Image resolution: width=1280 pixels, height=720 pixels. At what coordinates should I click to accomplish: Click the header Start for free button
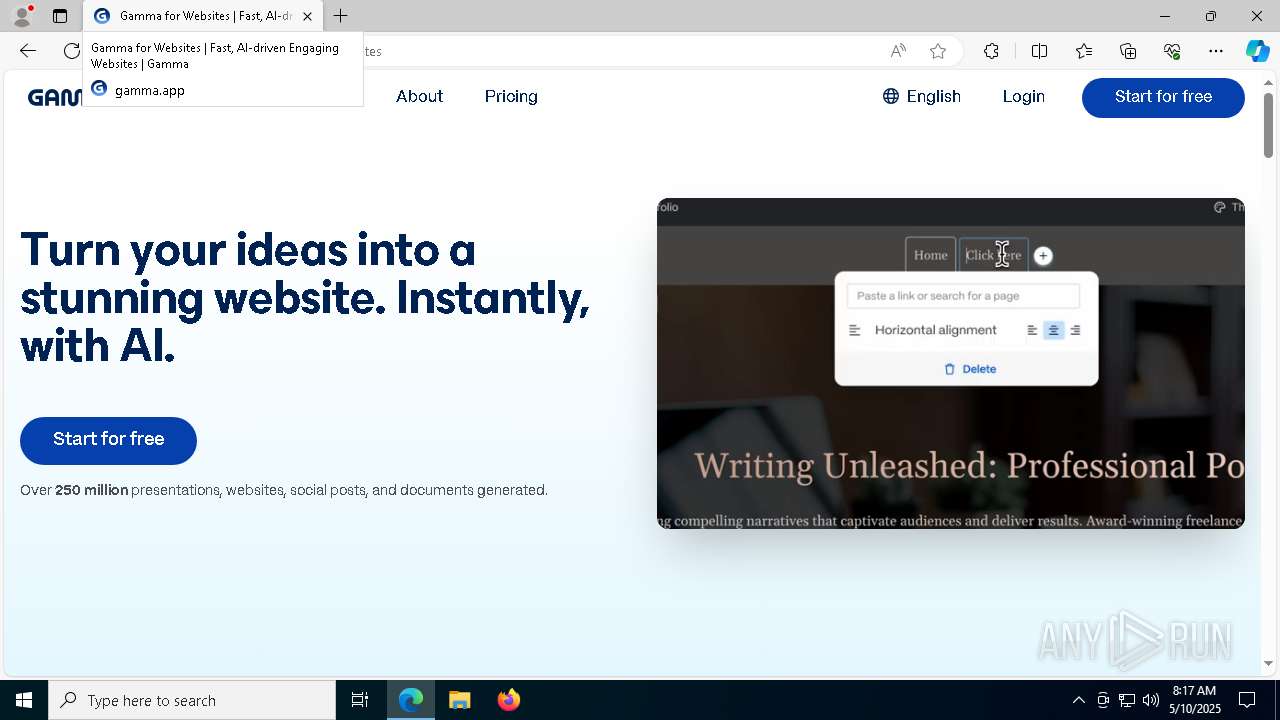coord(1163,97)
